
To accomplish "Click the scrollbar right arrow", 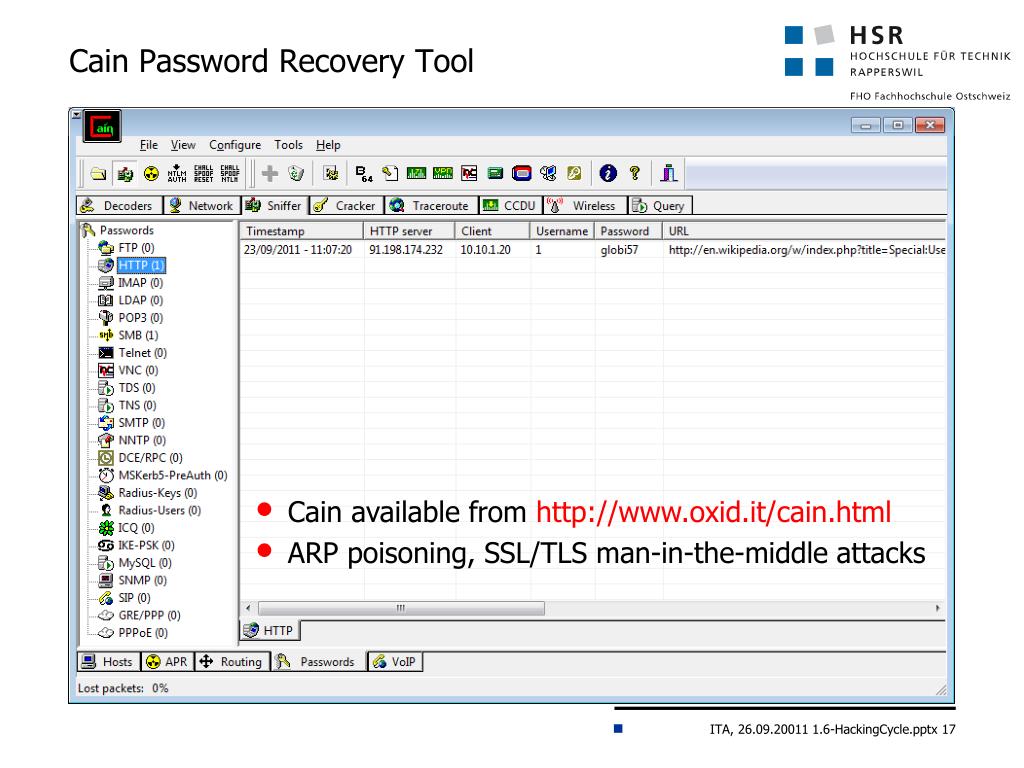I will [x=938, y=608].
